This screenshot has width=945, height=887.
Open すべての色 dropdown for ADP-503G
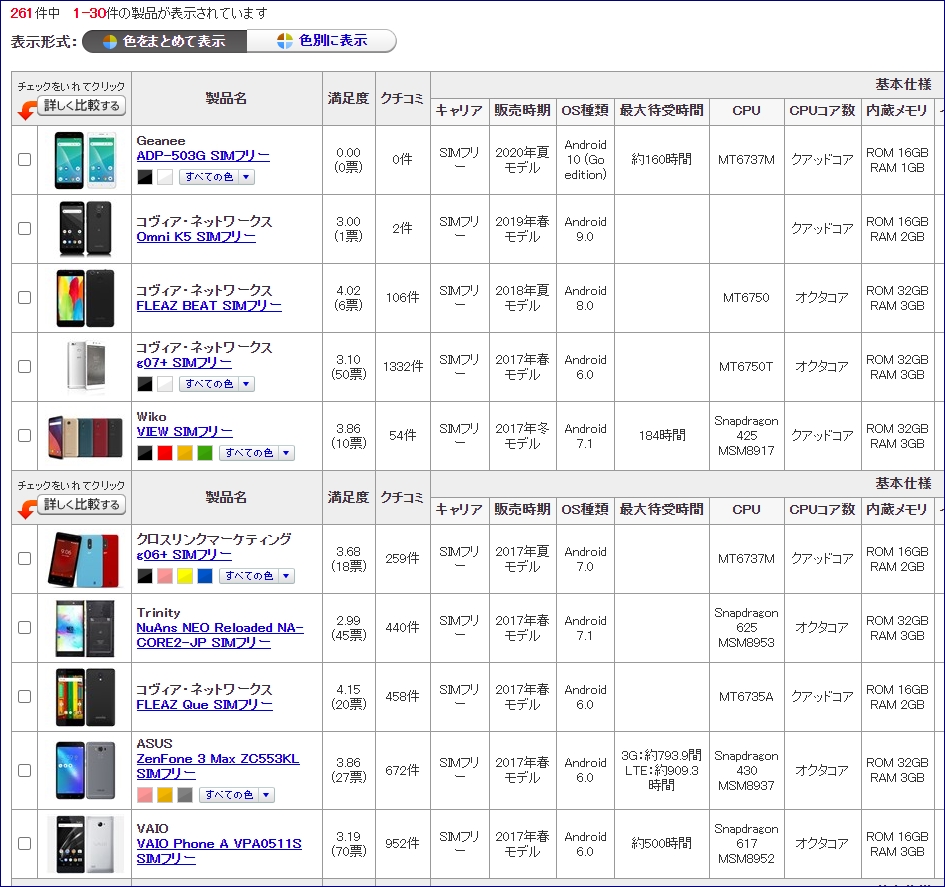216,177
